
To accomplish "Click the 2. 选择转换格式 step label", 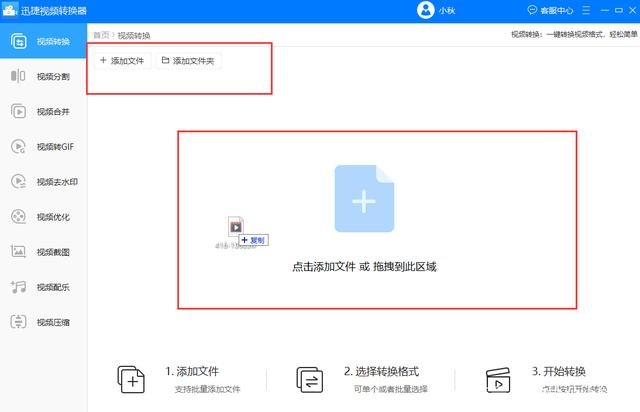I will [381, 371].
